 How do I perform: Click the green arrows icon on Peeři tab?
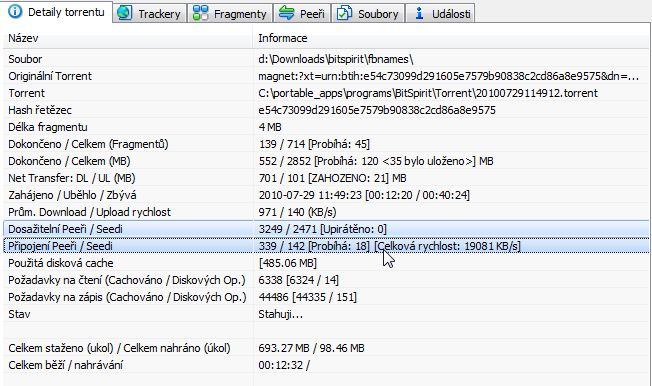click(286, 13)
